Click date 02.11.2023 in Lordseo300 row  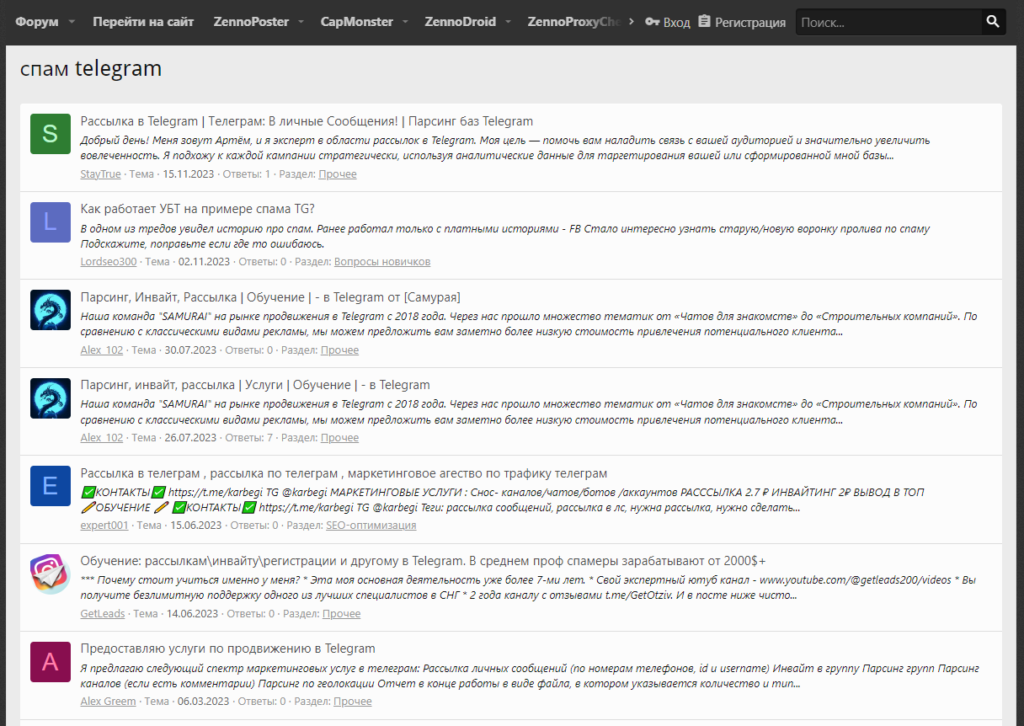204,261
